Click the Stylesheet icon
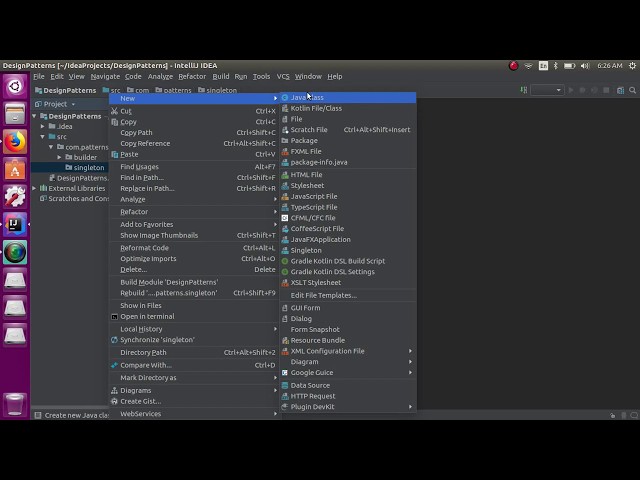The width and height of the screenshot is (640, 480). [285, 186]
